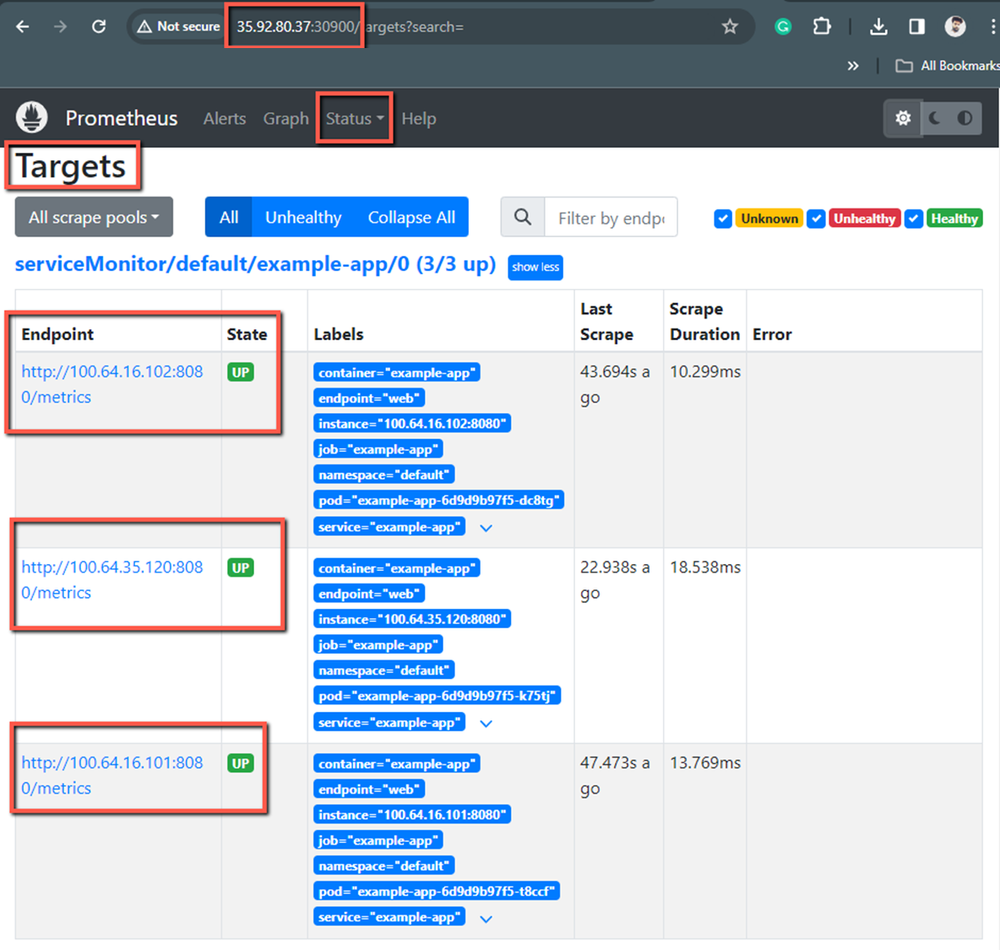Click the Filter by endpoint input field
The height and width of the screenshot is (950, 1000).
(611, 217)
